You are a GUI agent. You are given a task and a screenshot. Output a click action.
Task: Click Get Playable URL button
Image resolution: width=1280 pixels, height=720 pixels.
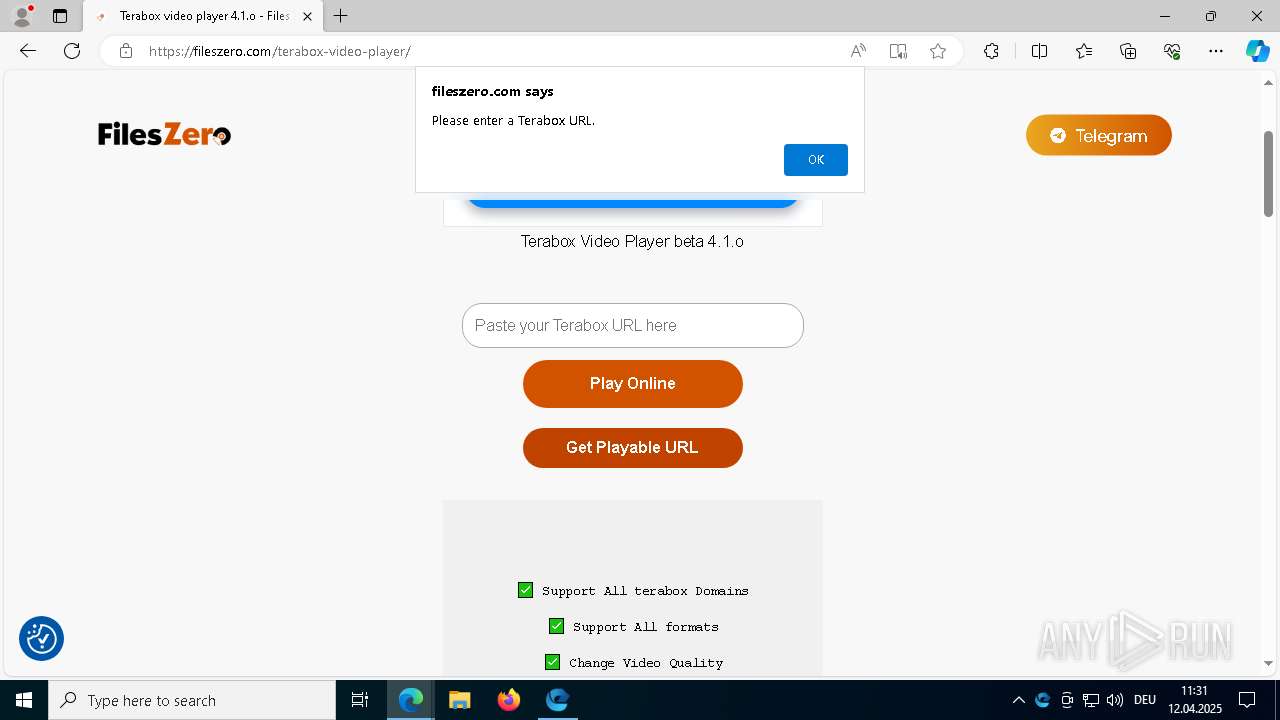click(x=632, y=447)
